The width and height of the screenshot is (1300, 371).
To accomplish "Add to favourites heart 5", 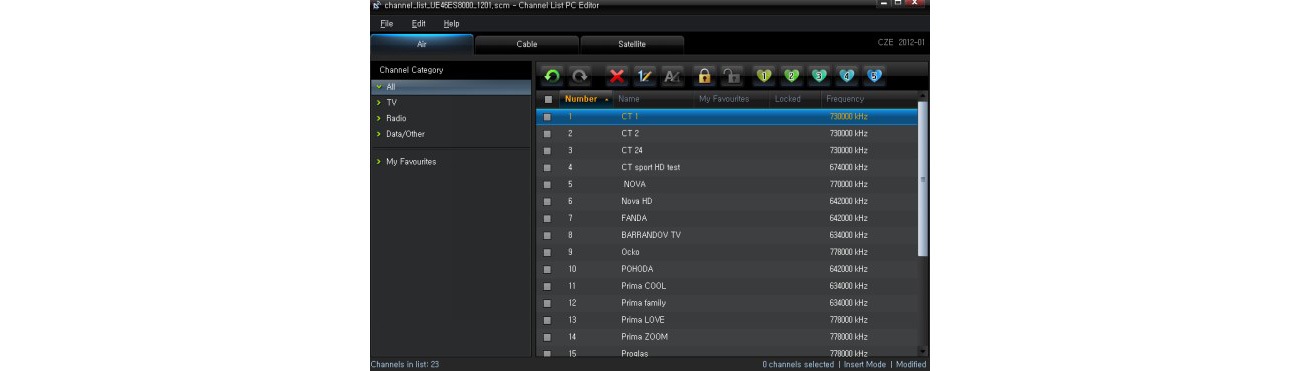I will (x=874, y=76).
